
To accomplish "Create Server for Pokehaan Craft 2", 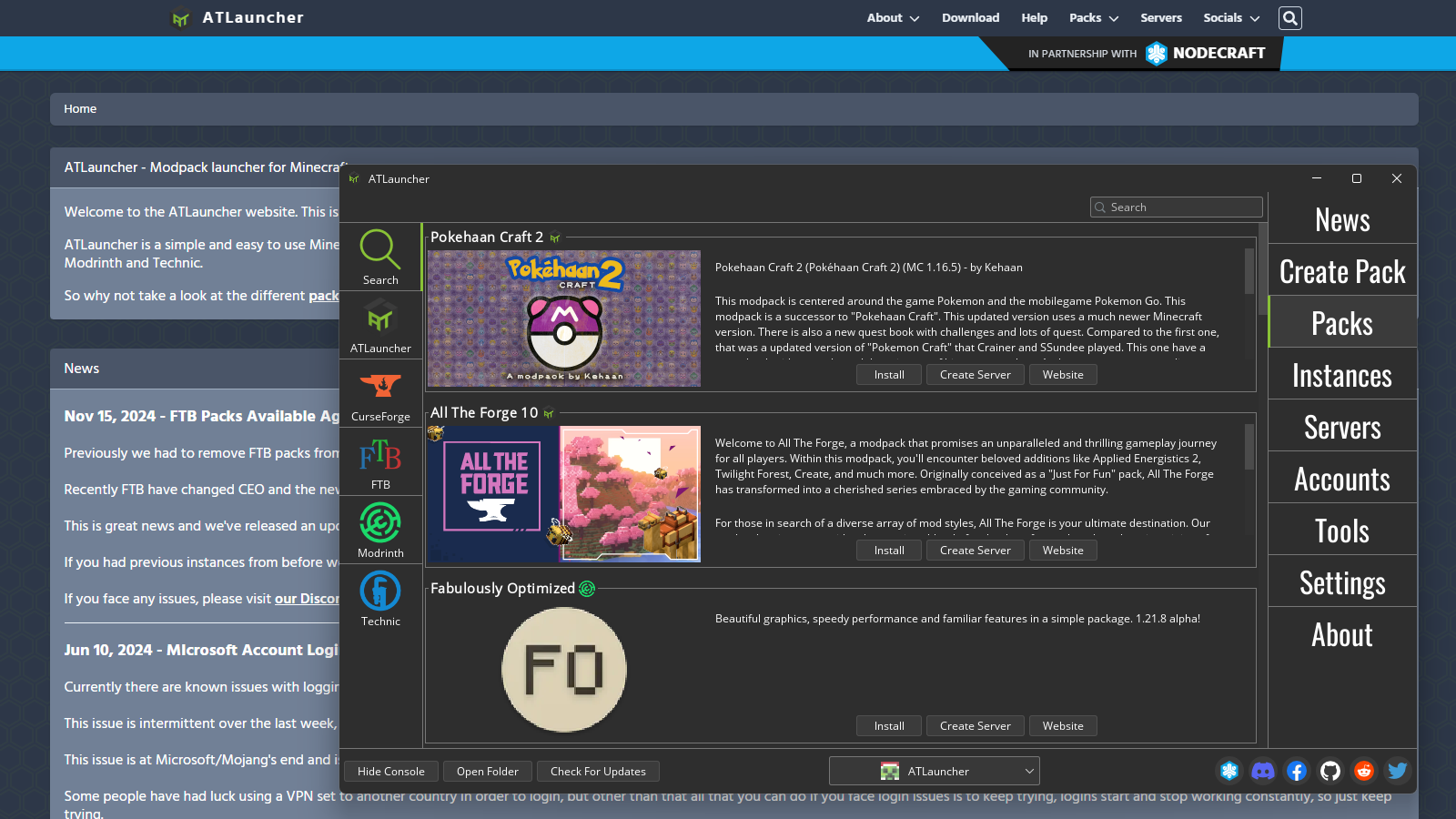I will click(x=975, y=375).
